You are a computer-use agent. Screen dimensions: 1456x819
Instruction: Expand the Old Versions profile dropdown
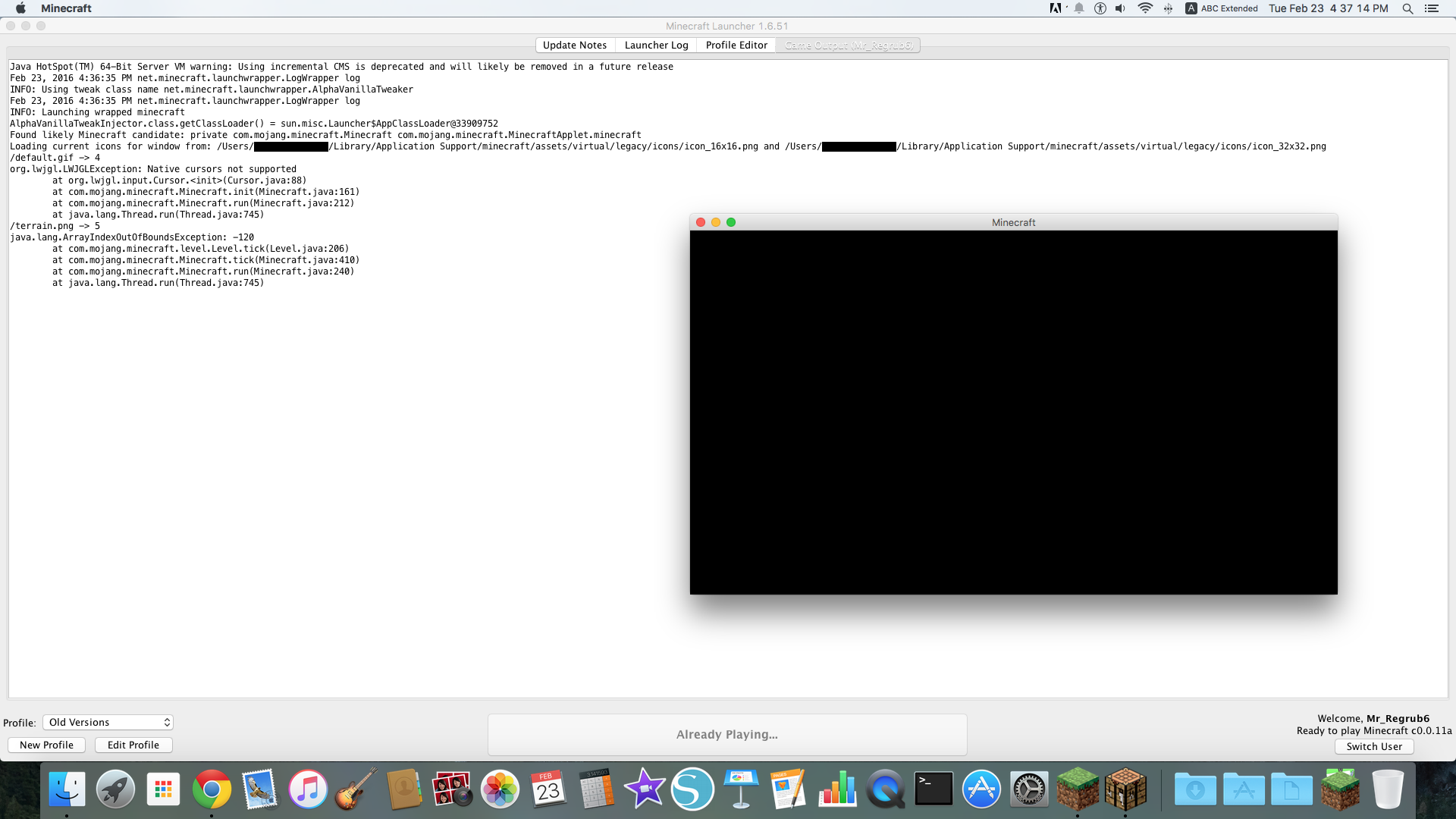point(108,722)
